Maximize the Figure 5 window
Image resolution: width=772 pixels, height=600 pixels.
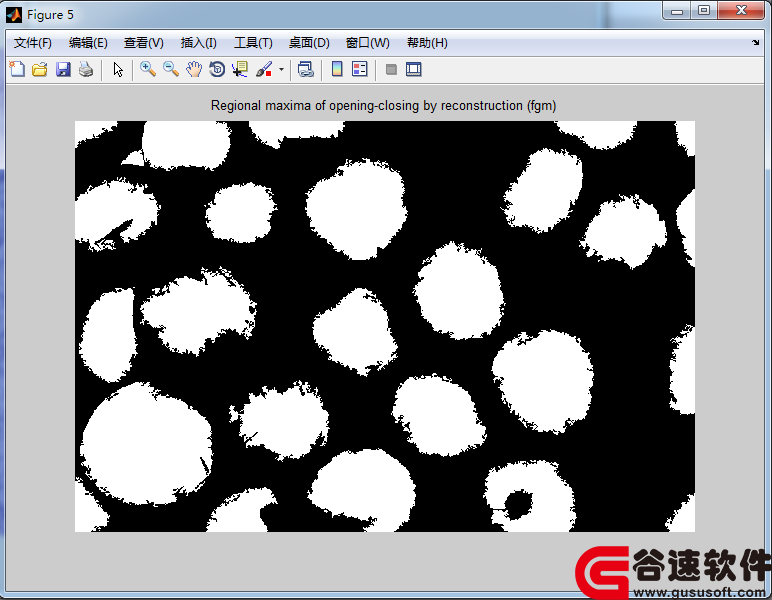704,11
